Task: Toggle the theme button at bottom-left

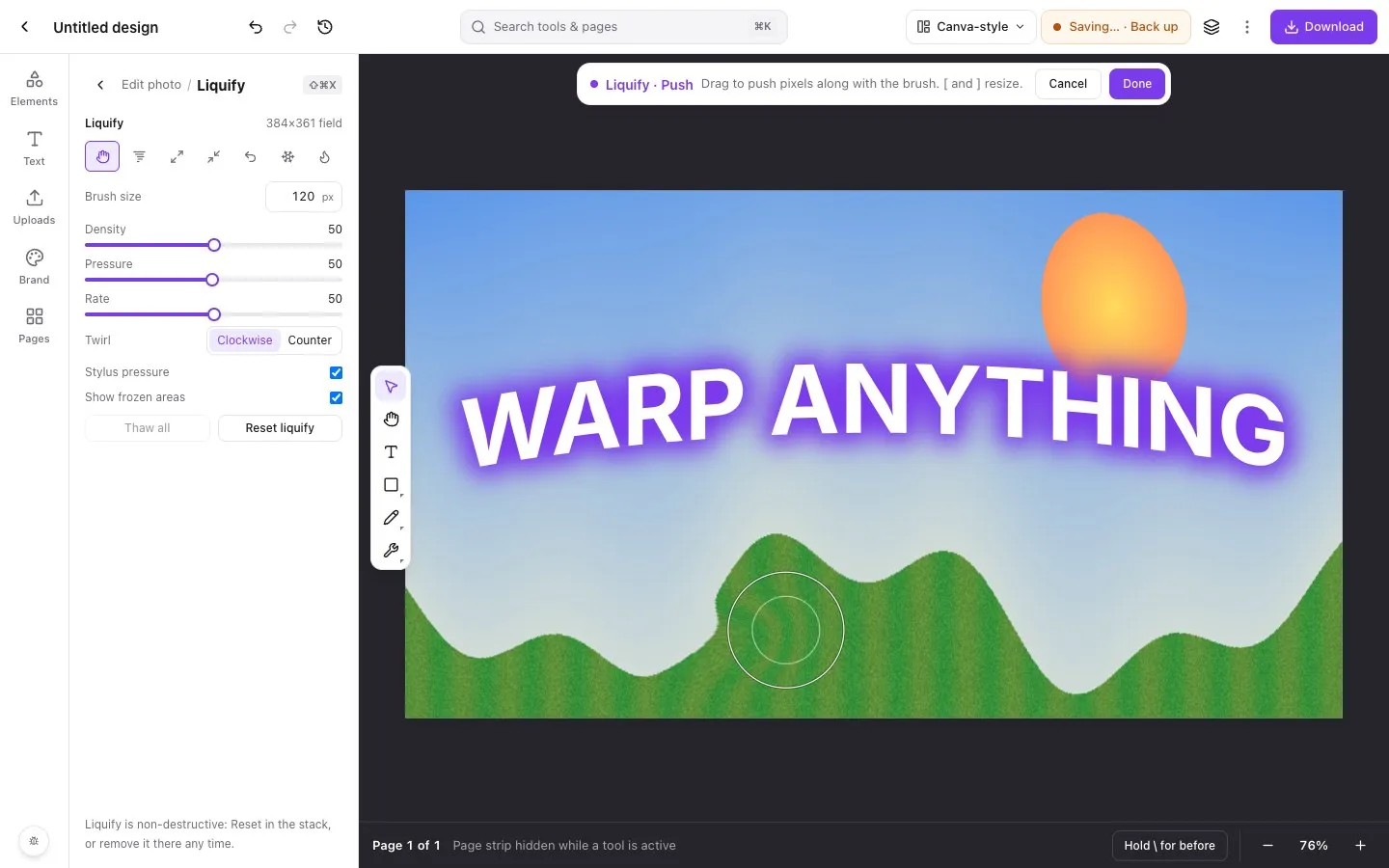Action: click(x=34, y=841)
